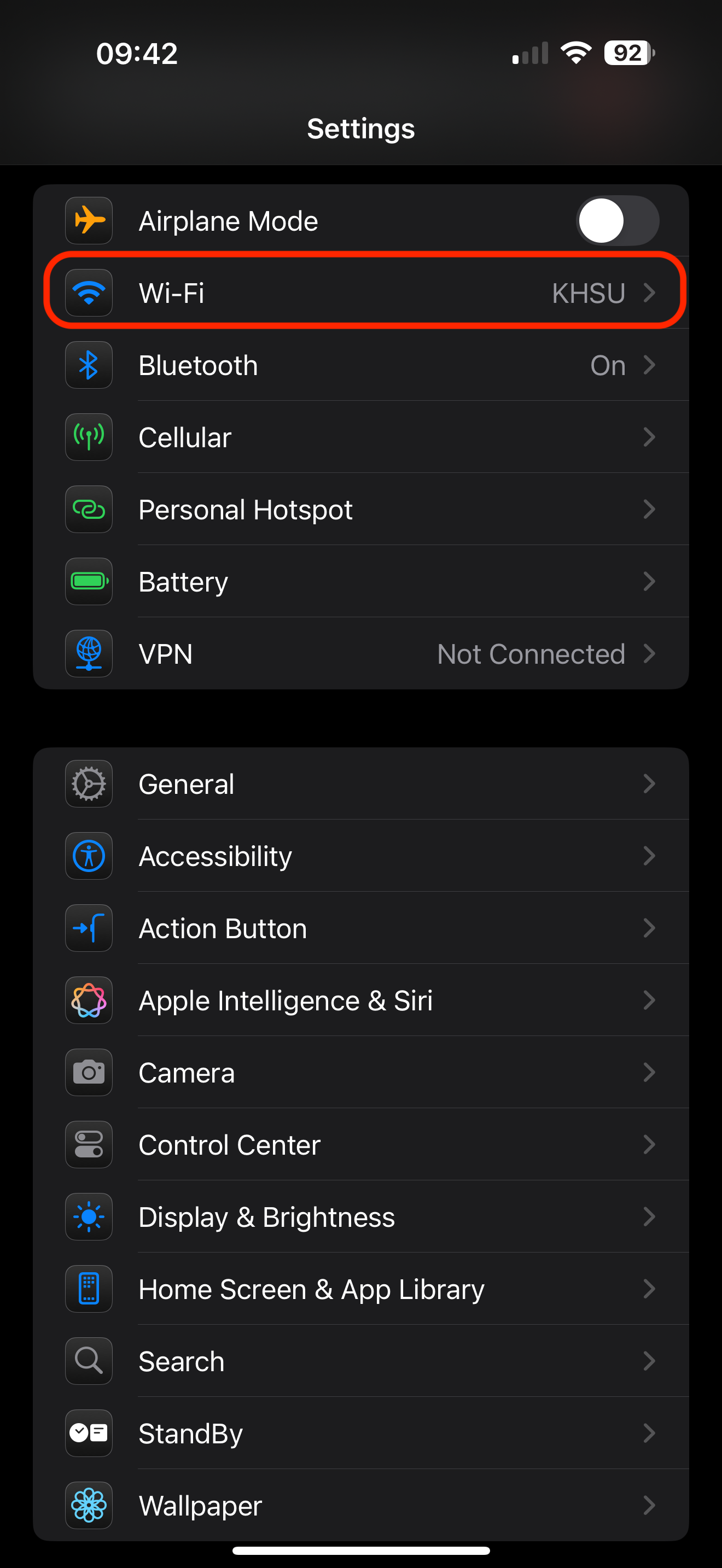Viewport: 722px width, 1568px height.
Task: Tap the Personal Hotspot link icon
Action: [x=89, y=510]
